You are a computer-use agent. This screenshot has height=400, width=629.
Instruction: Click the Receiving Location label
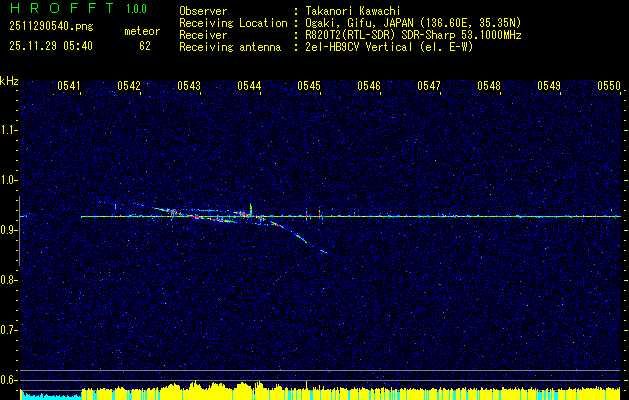pyautogui.click(x=233, y=23)
